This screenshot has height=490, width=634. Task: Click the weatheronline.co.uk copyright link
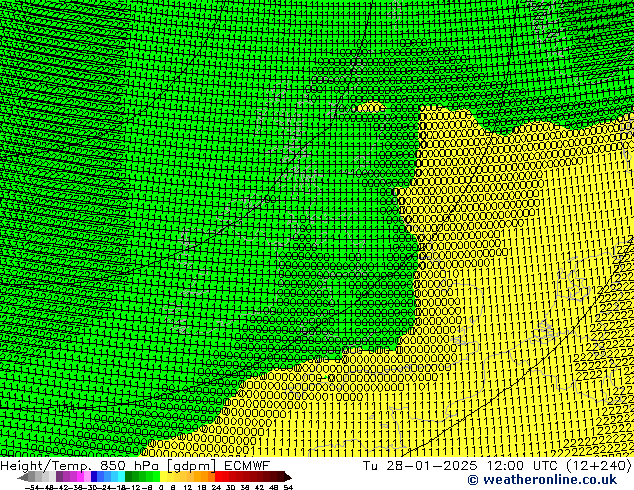(x=542, y=480)
